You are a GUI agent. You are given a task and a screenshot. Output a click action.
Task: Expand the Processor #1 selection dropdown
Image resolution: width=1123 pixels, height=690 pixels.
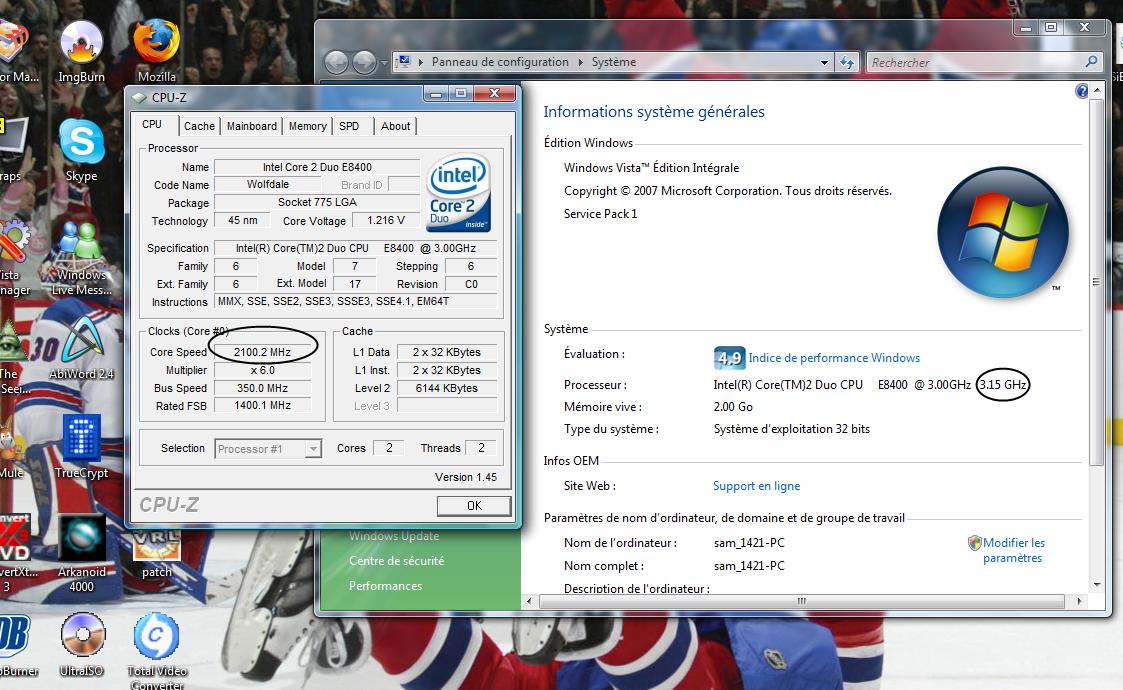click(313, 449)
